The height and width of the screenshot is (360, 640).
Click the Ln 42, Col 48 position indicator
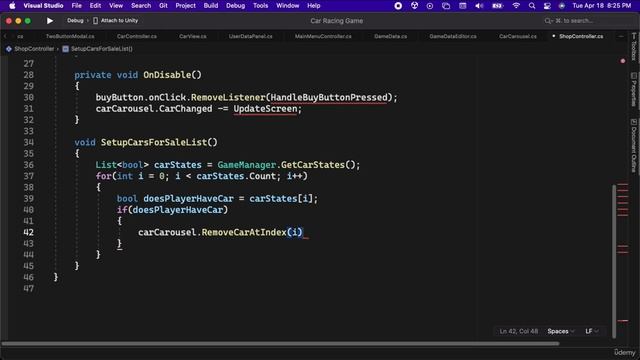tap(519, 331)
